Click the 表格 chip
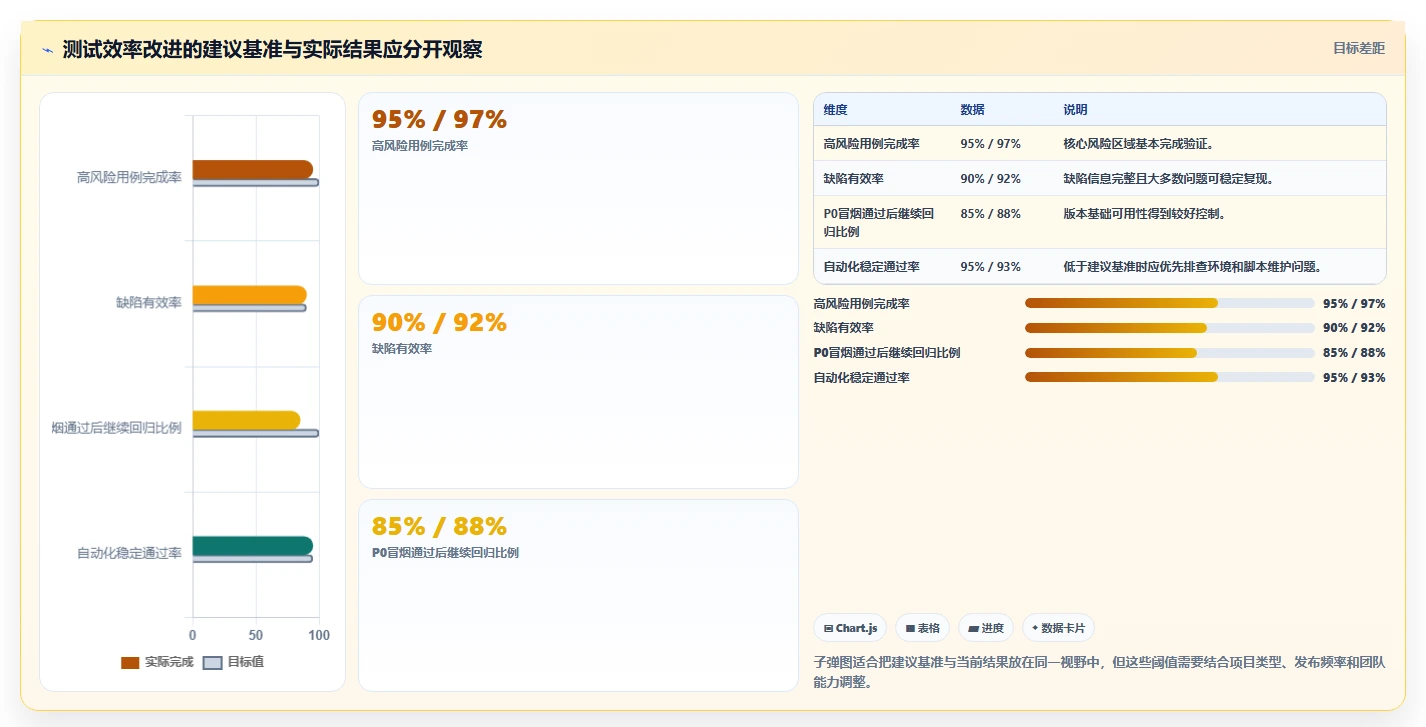Viewport: 1426px width, 727px height. [922, 628]
